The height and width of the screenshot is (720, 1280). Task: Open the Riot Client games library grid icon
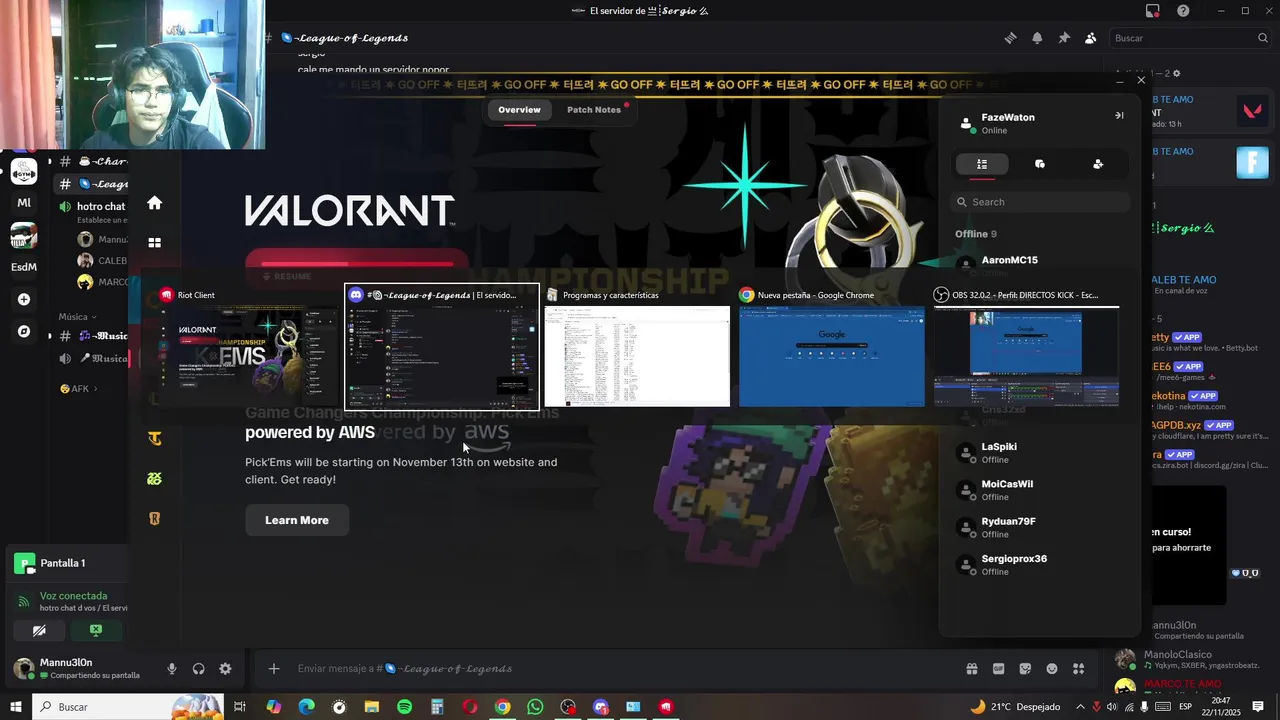pos(154,243)
